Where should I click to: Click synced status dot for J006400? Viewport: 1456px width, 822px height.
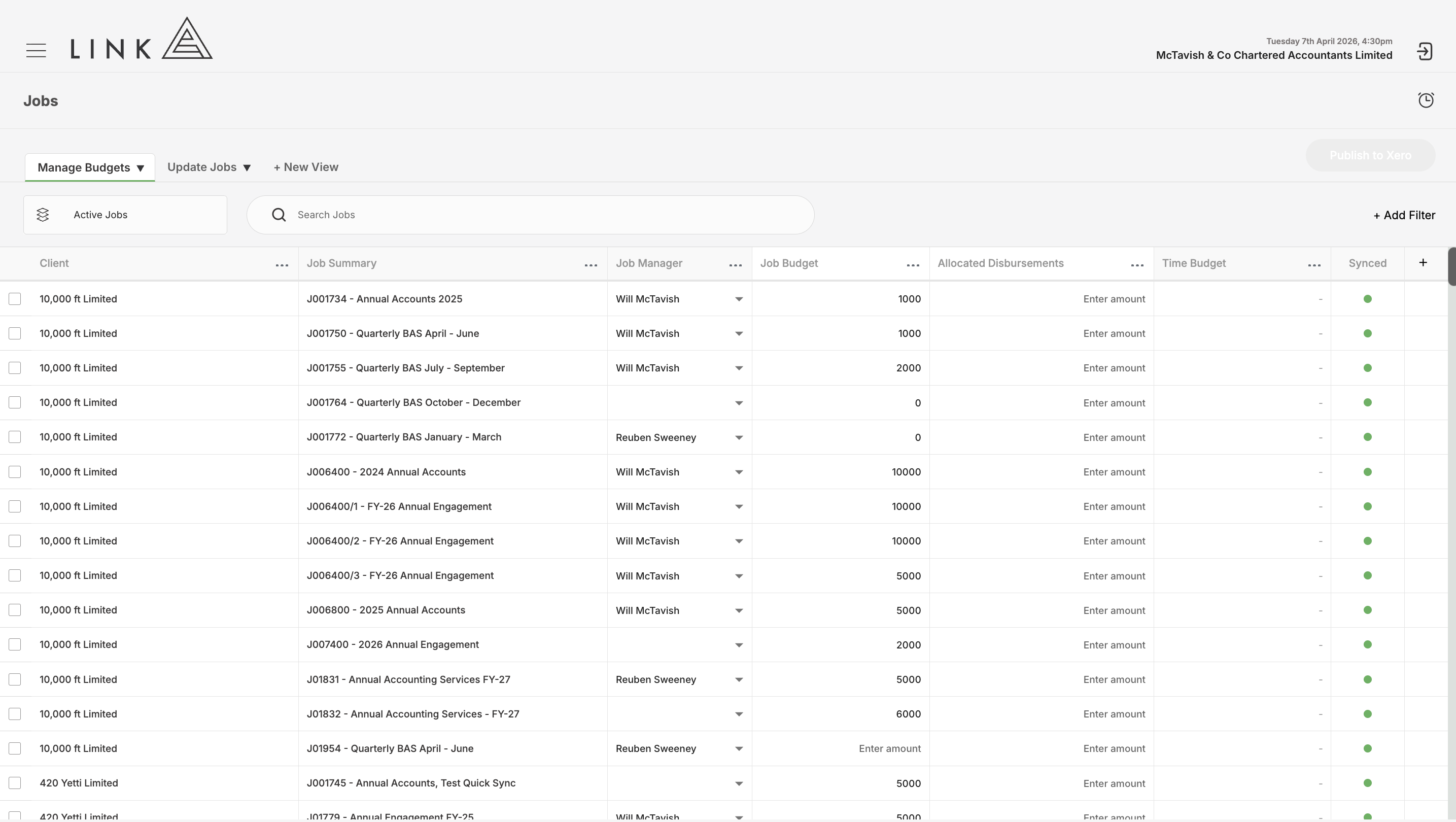1367,472
